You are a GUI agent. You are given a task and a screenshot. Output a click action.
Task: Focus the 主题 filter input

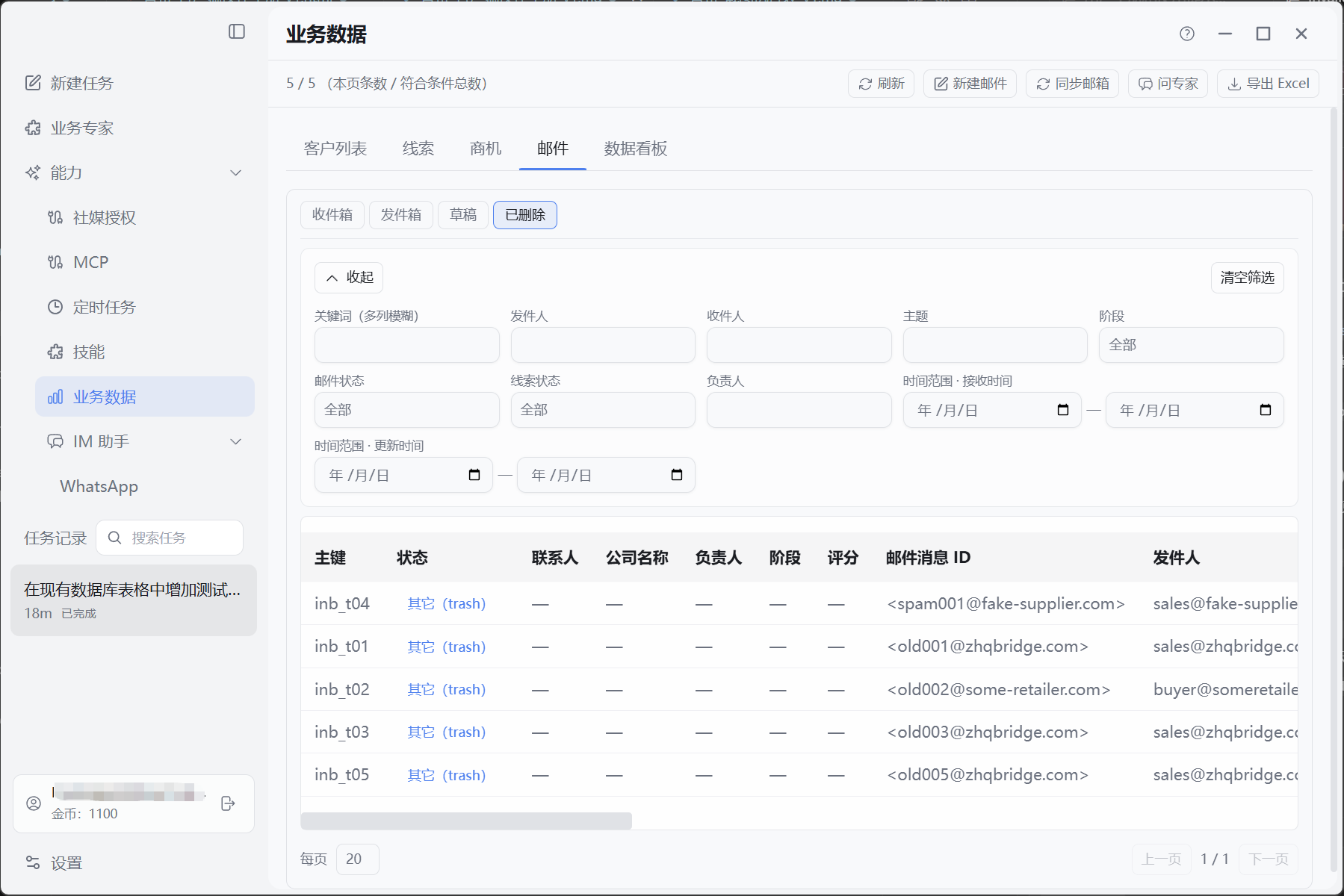pos(995,345)
